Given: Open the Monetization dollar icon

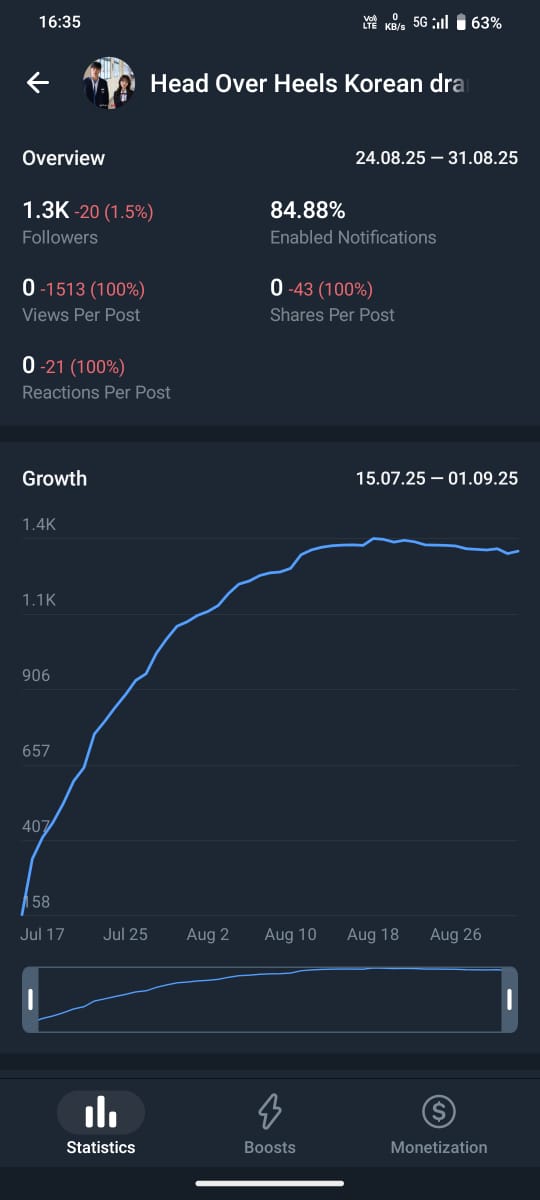Looking at the screenshot, I should pyautogui.click(x=438, y=1111).
